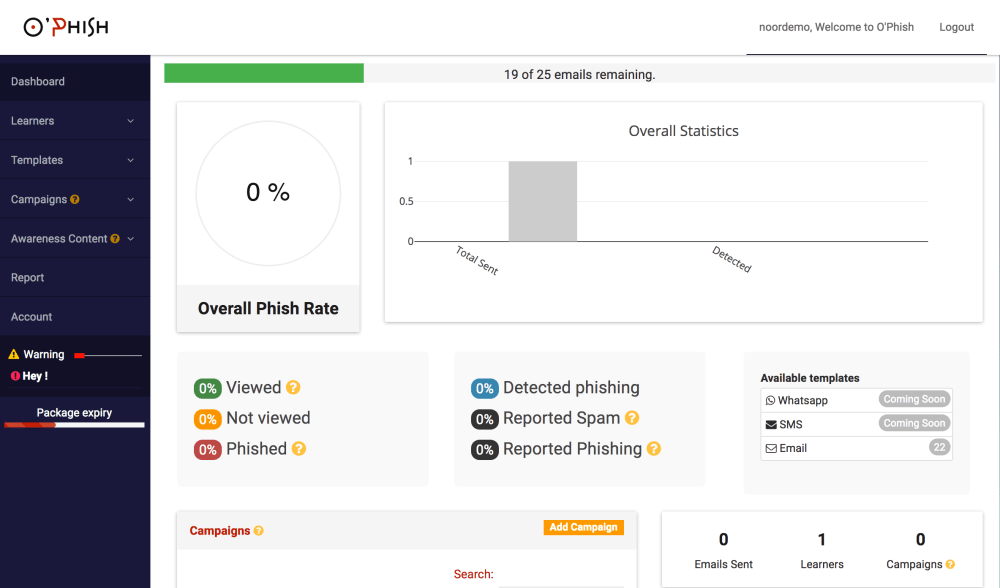Viewport: 1000px width, 588px height.
Task: Click the emails remaining progress bar
Action: click(580, 74)
